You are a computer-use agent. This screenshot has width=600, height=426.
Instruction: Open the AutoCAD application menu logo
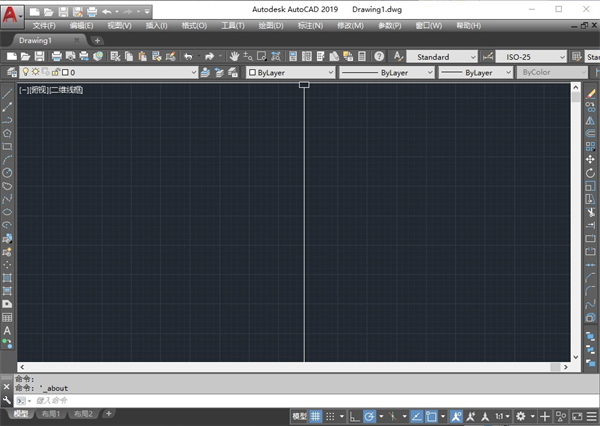(13, 12)
